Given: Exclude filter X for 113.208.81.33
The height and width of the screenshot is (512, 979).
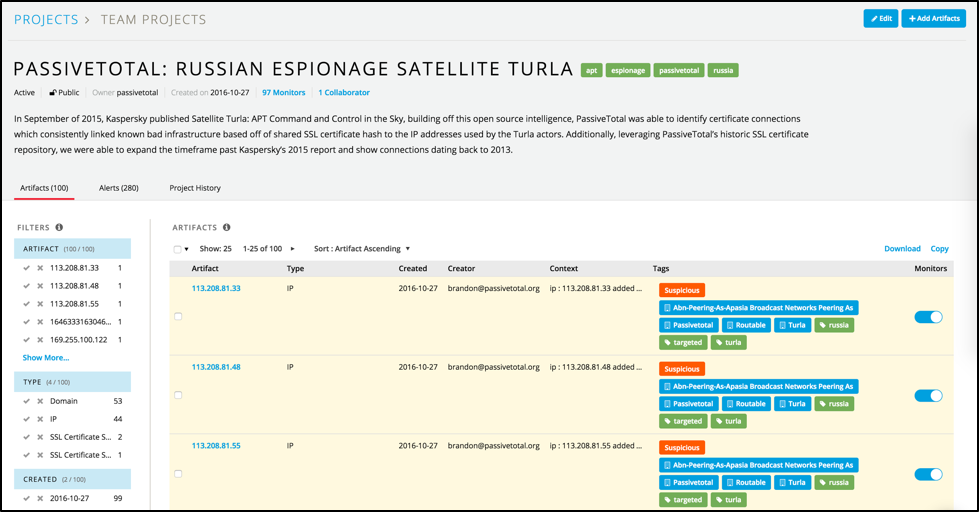Looking at the screenshot, I should click(x=40, y=268).
